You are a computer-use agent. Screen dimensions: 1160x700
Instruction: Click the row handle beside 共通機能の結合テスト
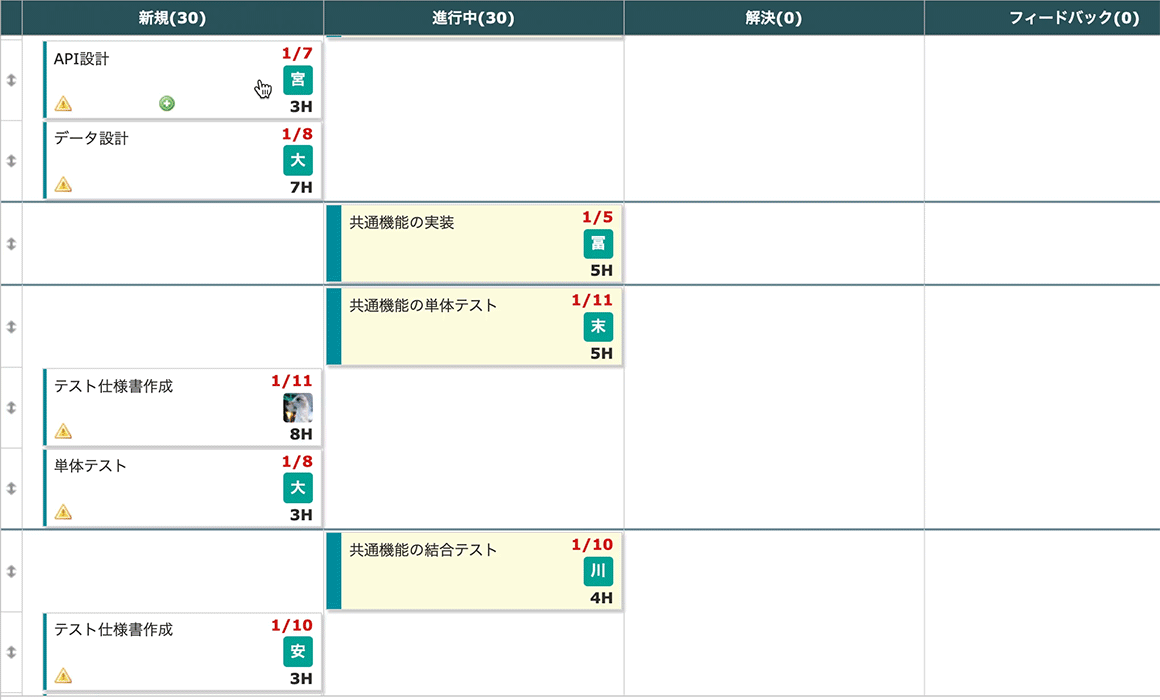[11, 571]
